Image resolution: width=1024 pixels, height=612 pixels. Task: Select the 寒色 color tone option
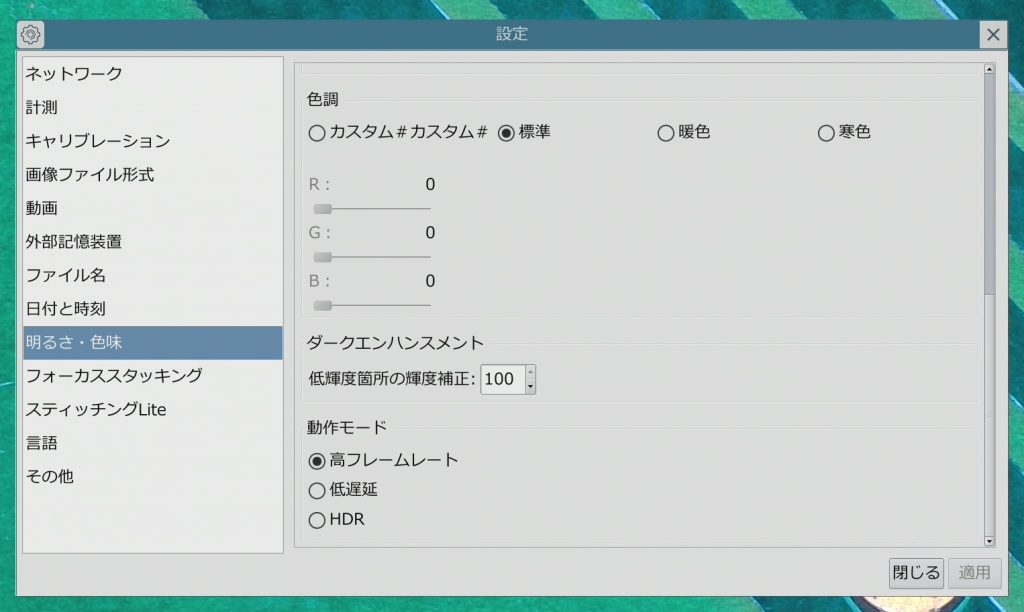[826, 133]
